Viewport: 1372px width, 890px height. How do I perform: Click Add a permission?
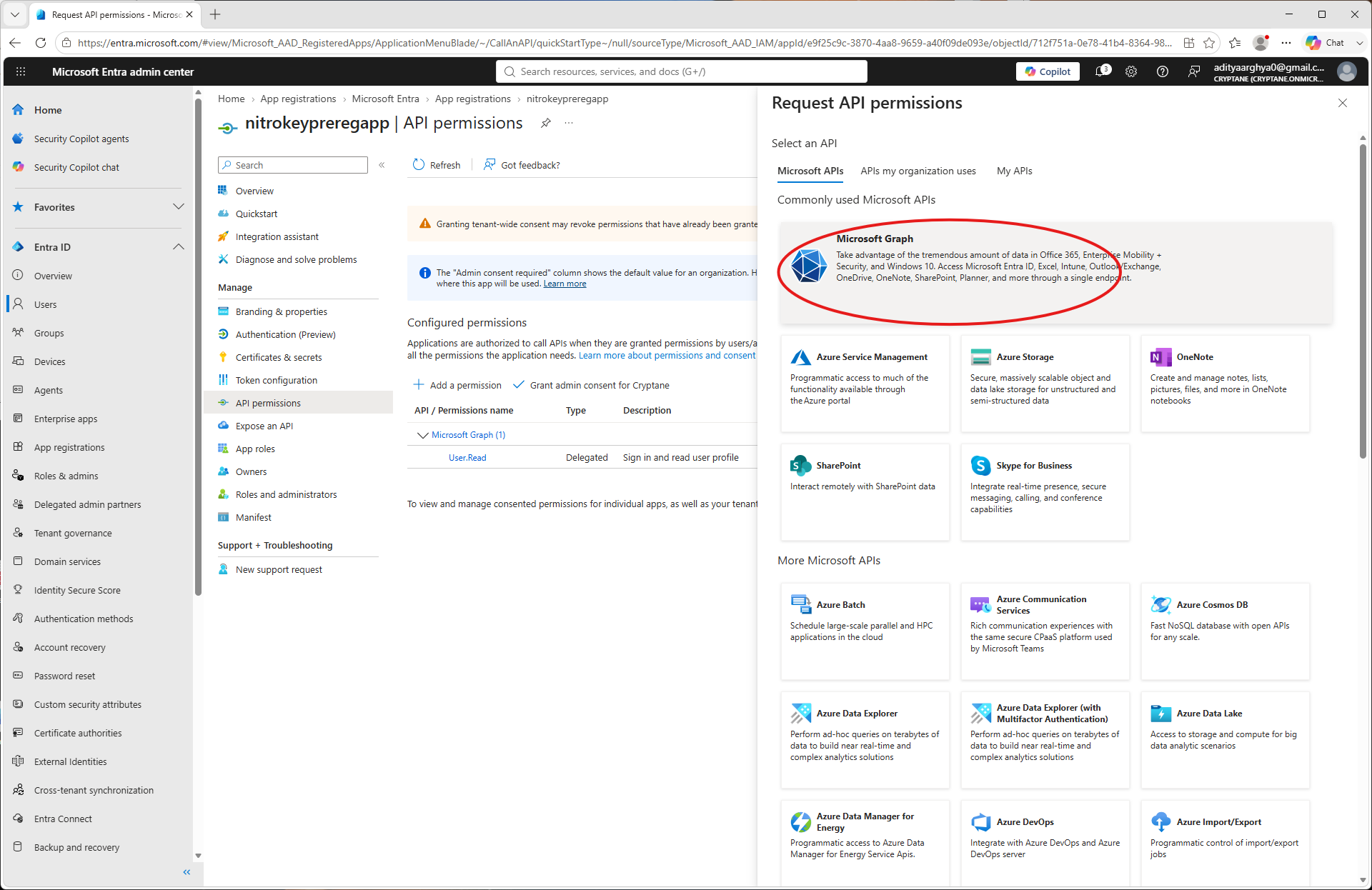tap(457, 385)
